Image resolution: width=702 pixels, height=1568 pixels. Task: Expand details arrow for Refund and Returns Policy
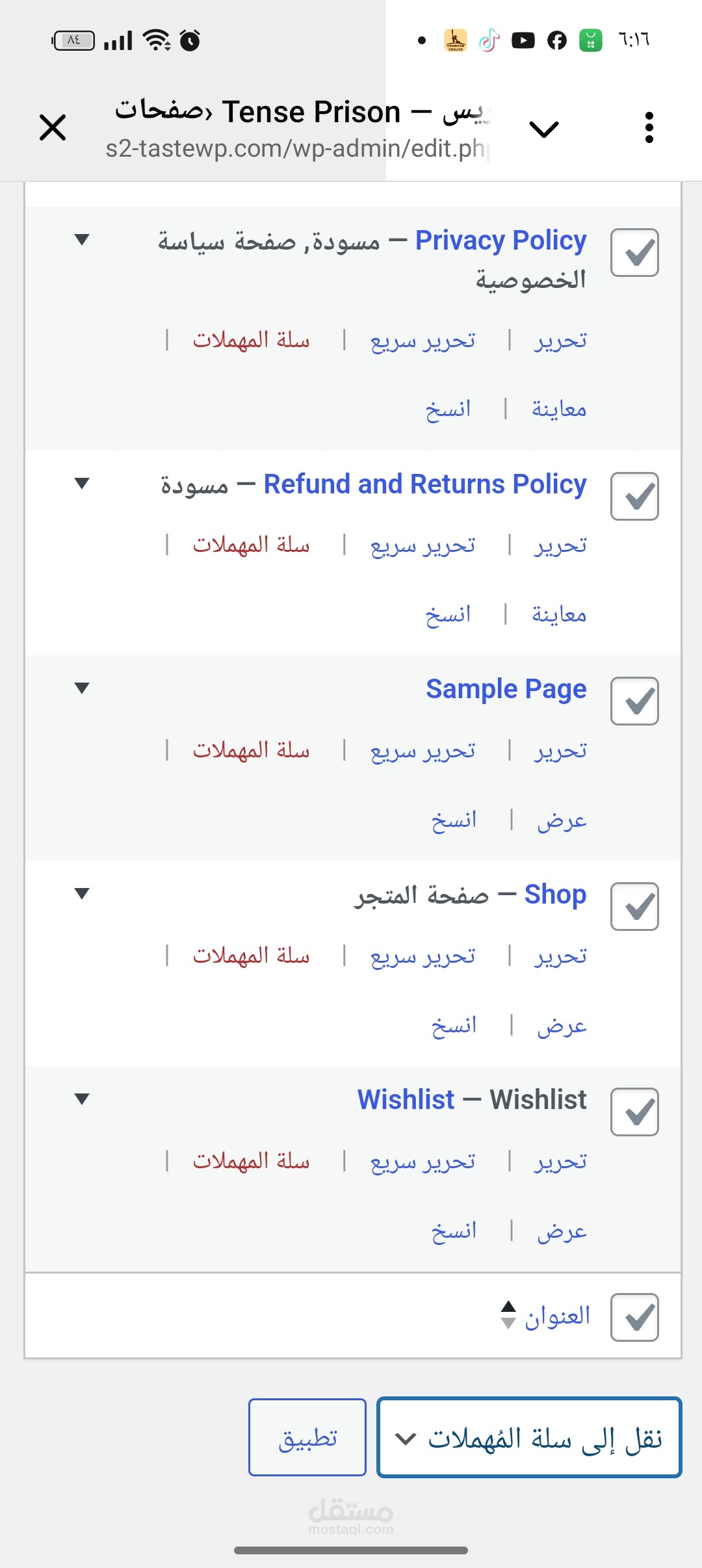point(82,484)
